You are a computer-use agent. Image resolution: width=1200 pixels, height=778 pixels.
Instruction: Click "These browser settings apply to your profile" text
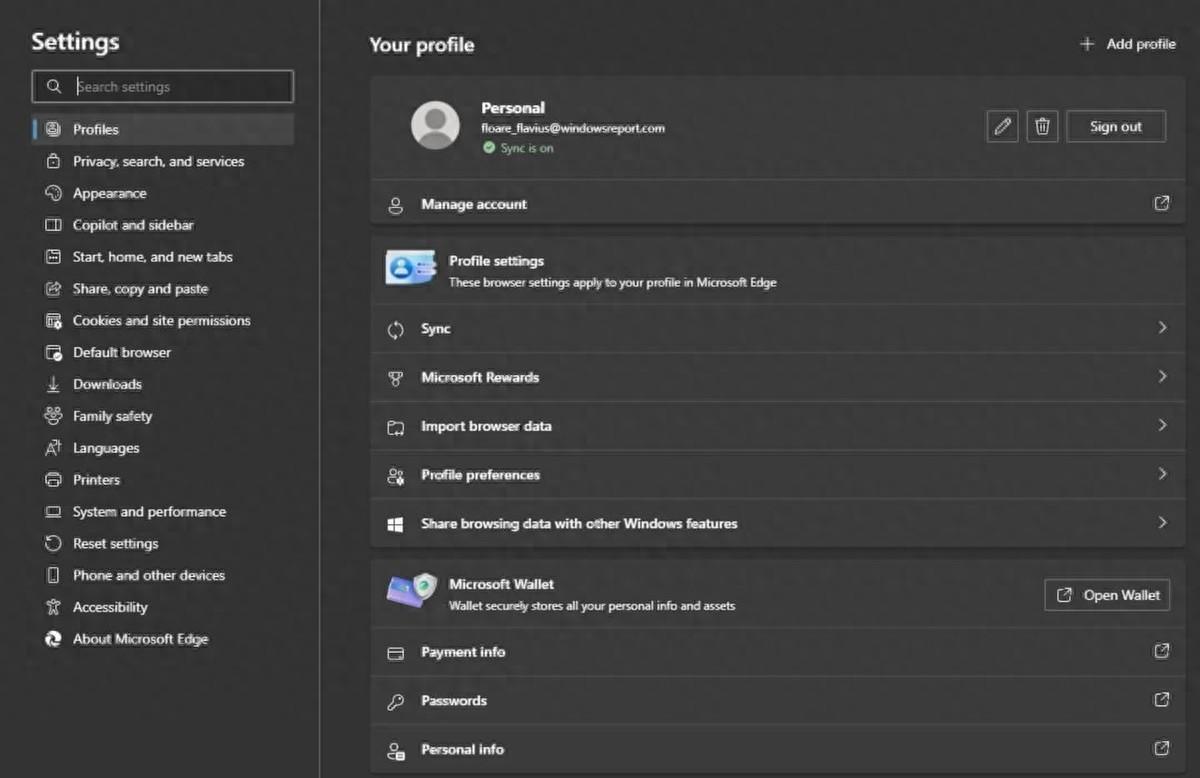tap(613, 282)
